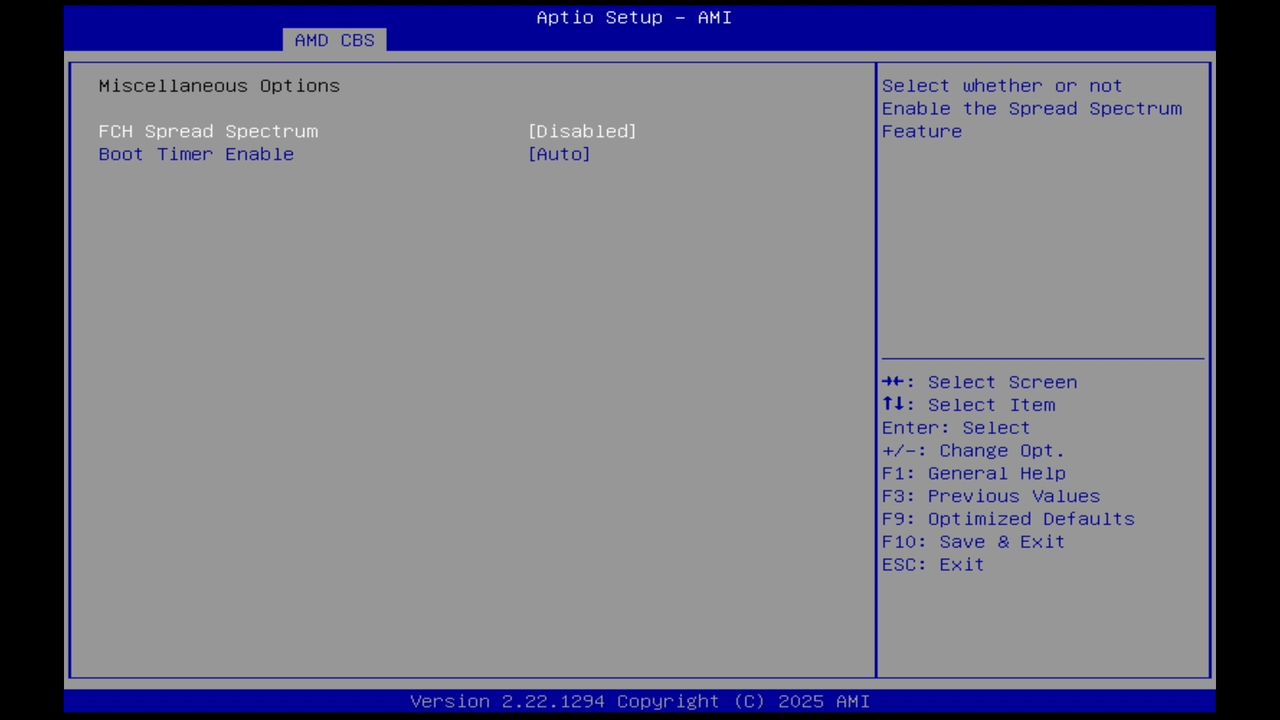Image resolution: width=1280 pixels, height=720 pixels.
Task: Click the Version 2.22.1294 status bar text
Action: (640, 701)
